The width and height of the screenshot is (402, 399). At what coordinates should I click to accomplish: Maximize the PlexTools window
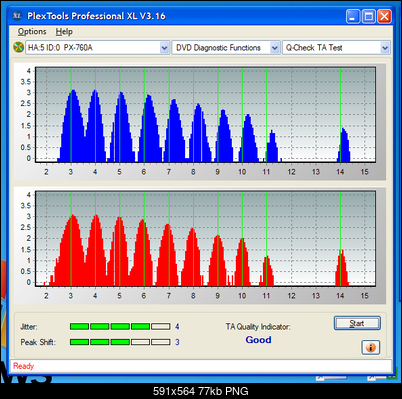[x=369, y=16]
